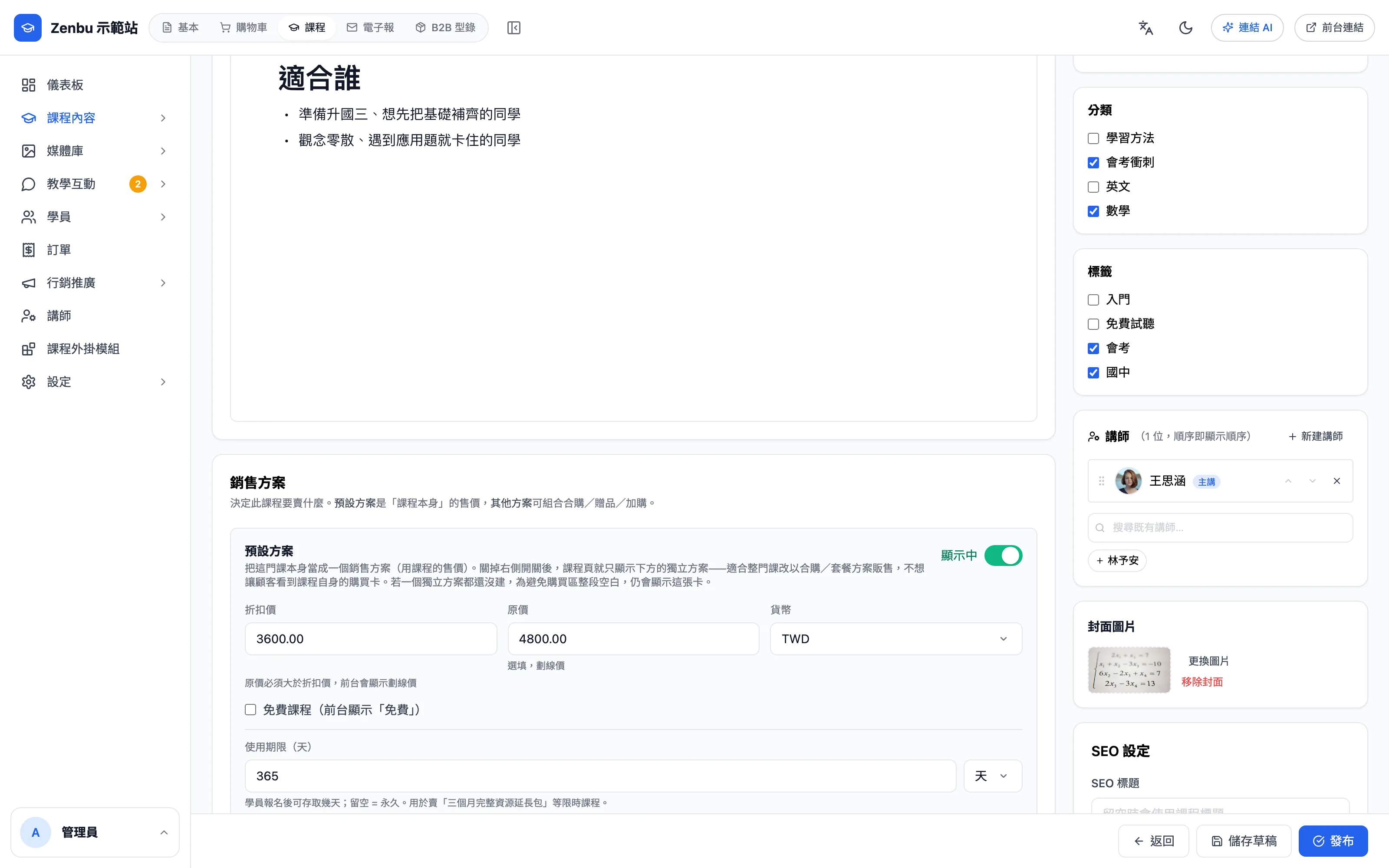Screen dimensions: 1389x868
Task: Focus the 折扣價 3600.00 input field
Action: pyautogui.click(x=371, y=639)
